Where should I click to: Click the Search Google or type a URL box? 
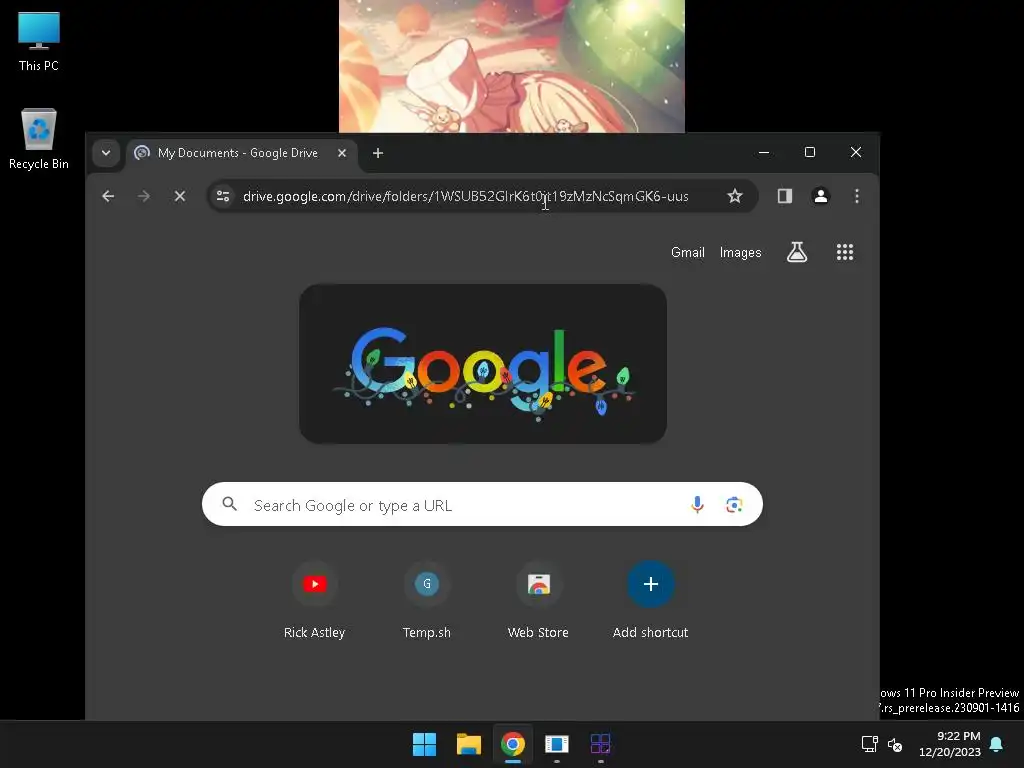482,505
